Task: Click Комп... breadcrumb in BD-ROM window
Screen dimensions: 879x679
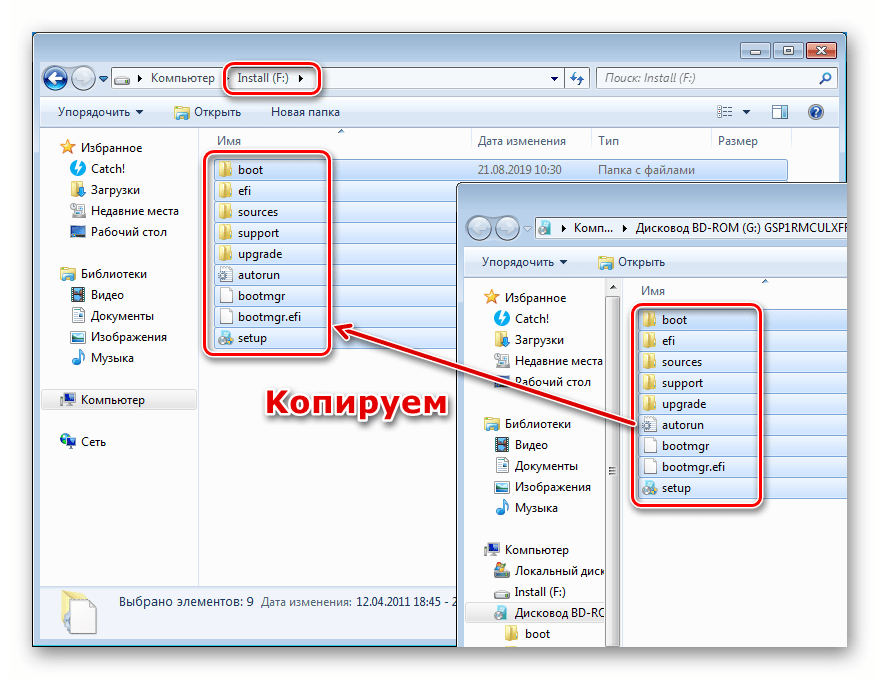Action: click(x=593, y=228)
